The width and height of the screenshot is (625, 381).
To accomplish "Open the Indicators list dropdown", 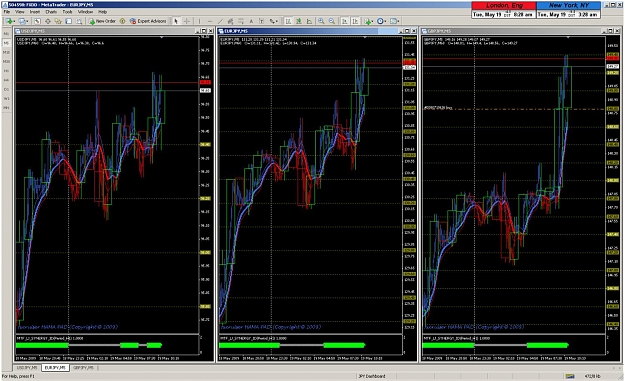I will (368, 21).
